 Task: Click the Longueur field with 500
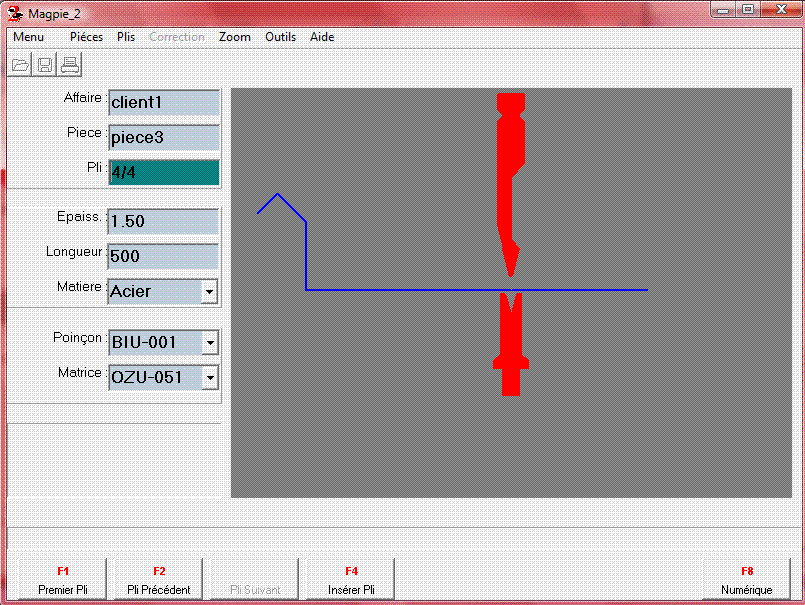pos(163,256)
